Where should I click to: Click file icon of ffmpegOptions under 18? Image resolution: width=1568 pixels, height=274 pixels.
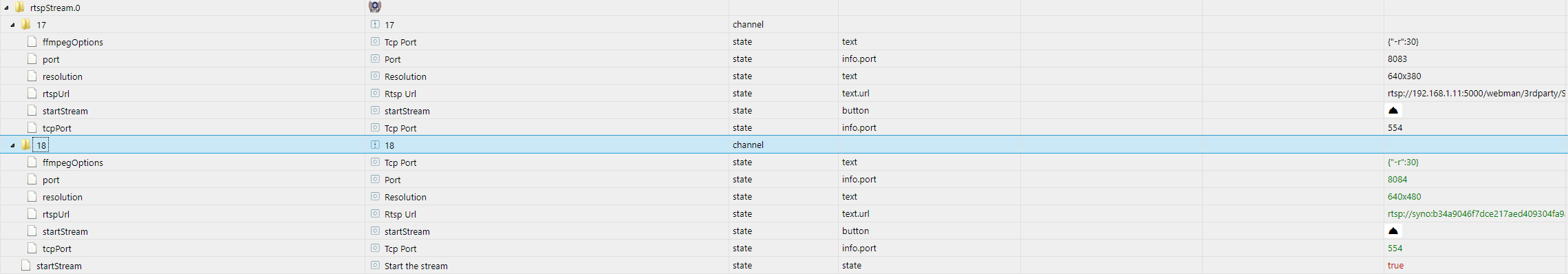[32, 162]
